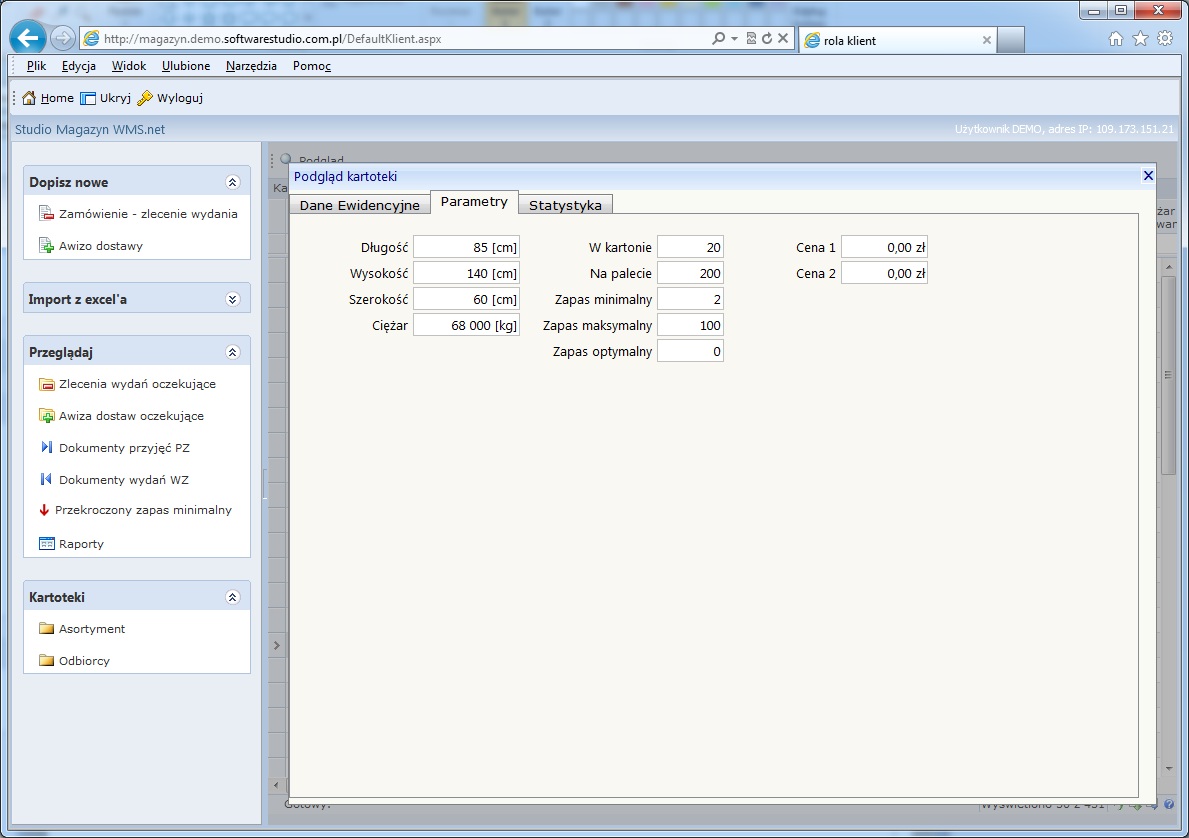Open Dokumenty przyjęć PZ link
This screenshot has height=838, width=1189.
(124, 447)
